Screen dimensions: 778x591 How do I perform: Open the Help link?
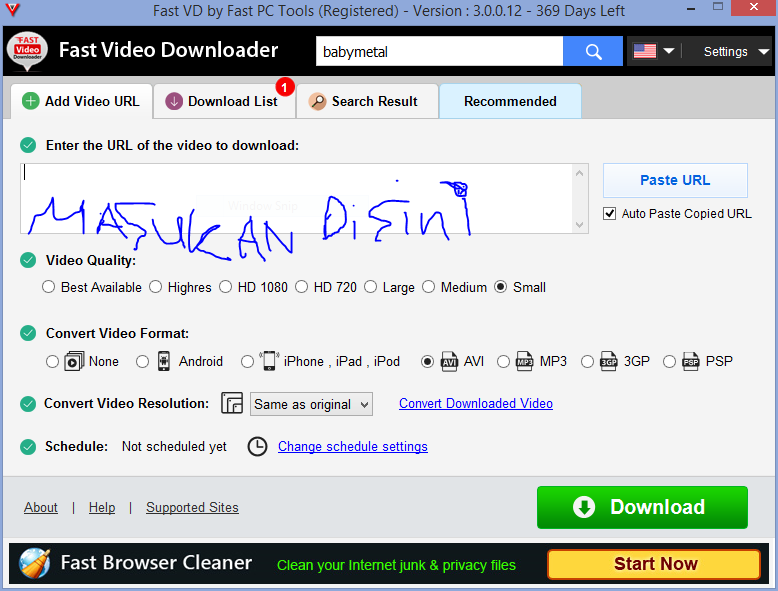[x=102, y=507]
